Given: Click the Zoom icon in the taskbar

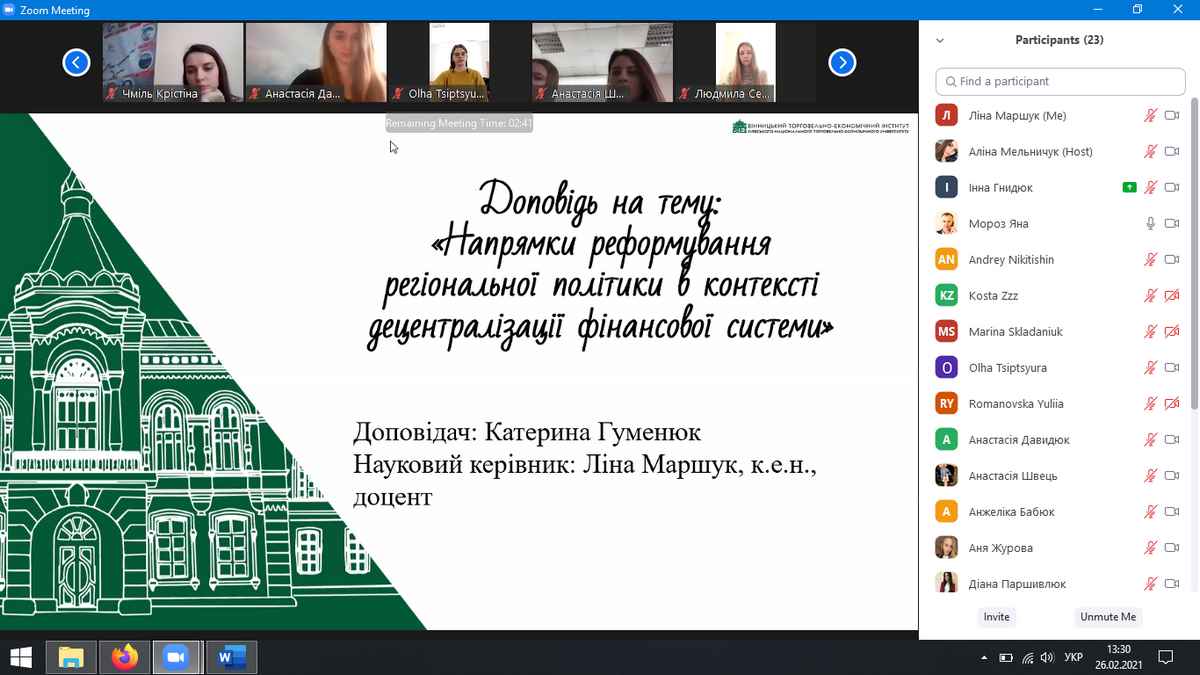Looking at the screenshot, I should coord(177,657).
